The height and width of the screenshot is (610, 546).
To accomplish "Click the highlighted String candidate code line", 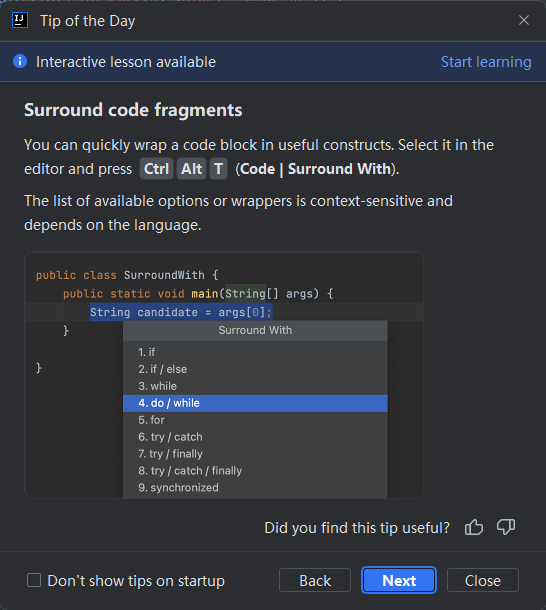I will 181,312.
